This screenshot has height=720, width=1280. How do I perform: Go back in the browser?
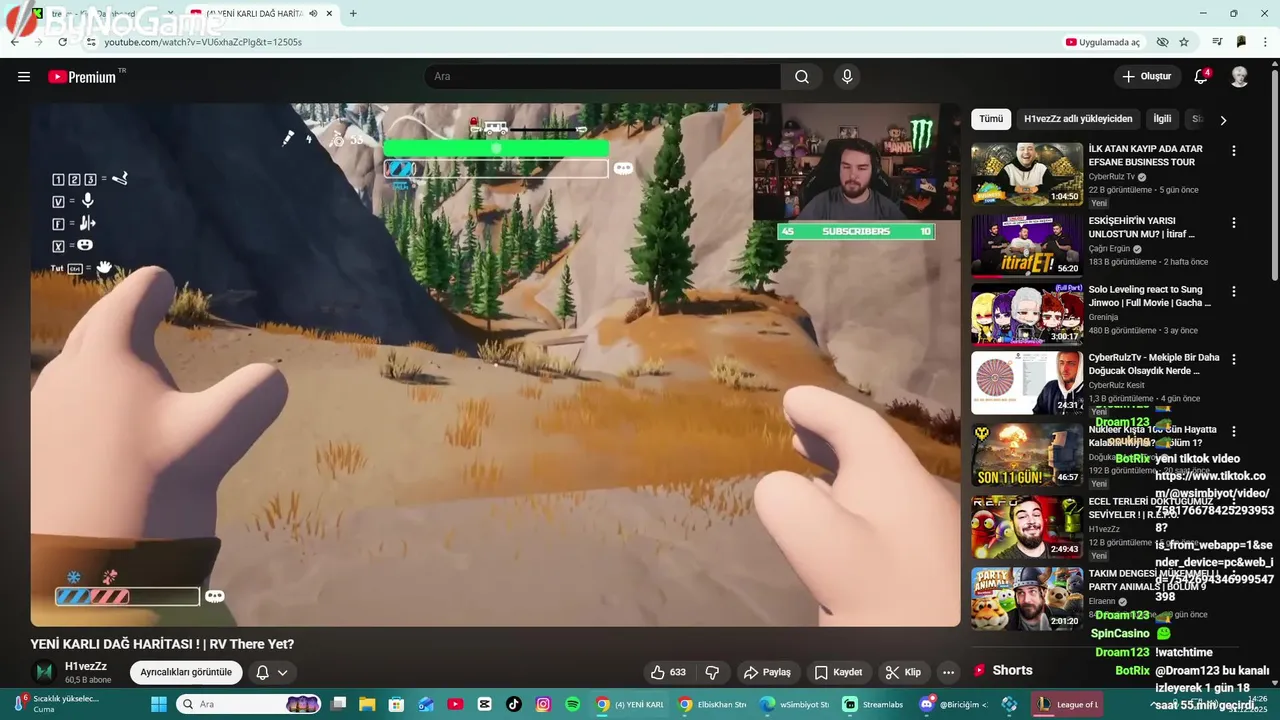(x=15, y=42)
